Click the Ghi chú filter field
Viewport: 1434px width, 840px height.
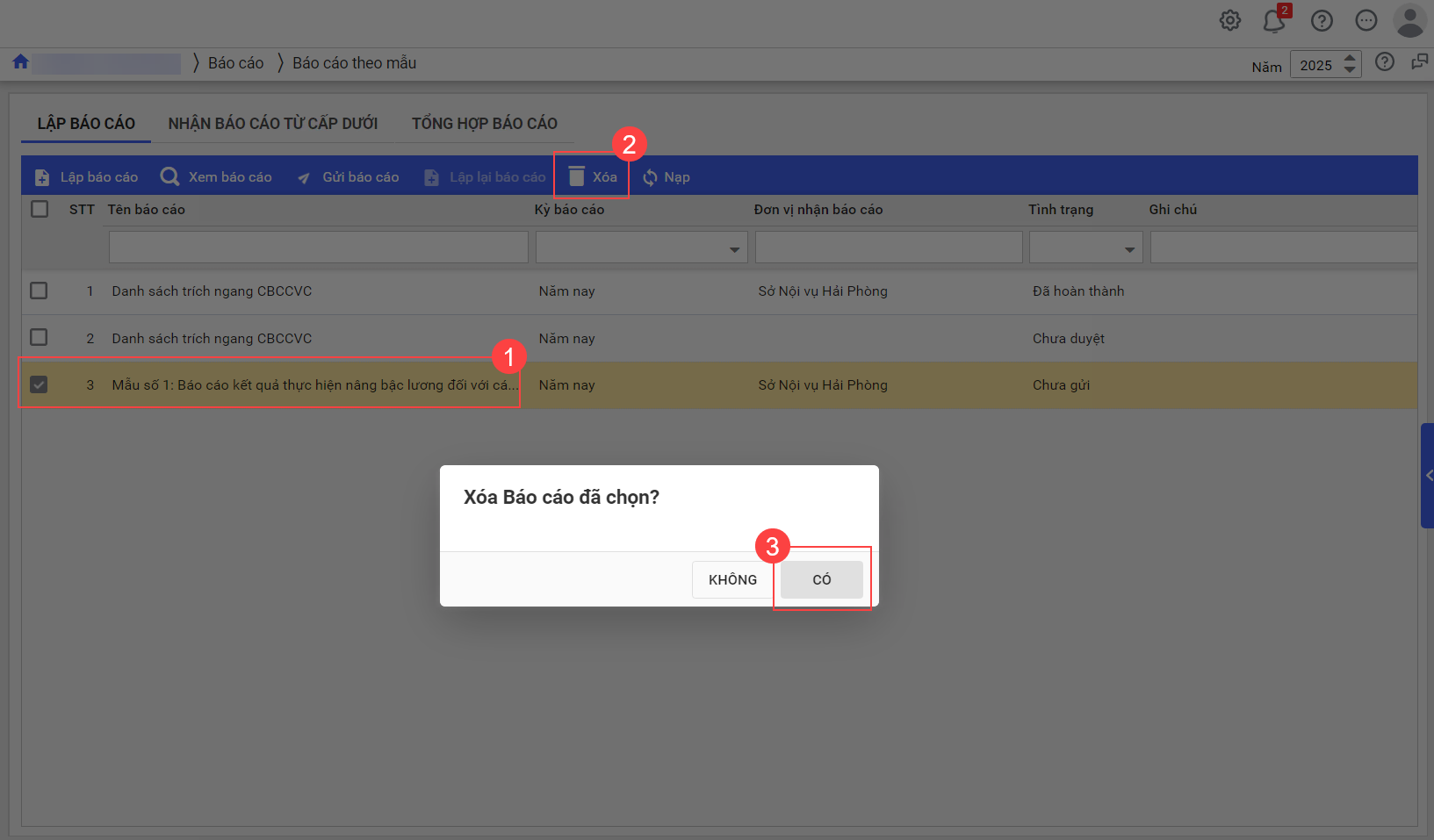click(1284, 248)
